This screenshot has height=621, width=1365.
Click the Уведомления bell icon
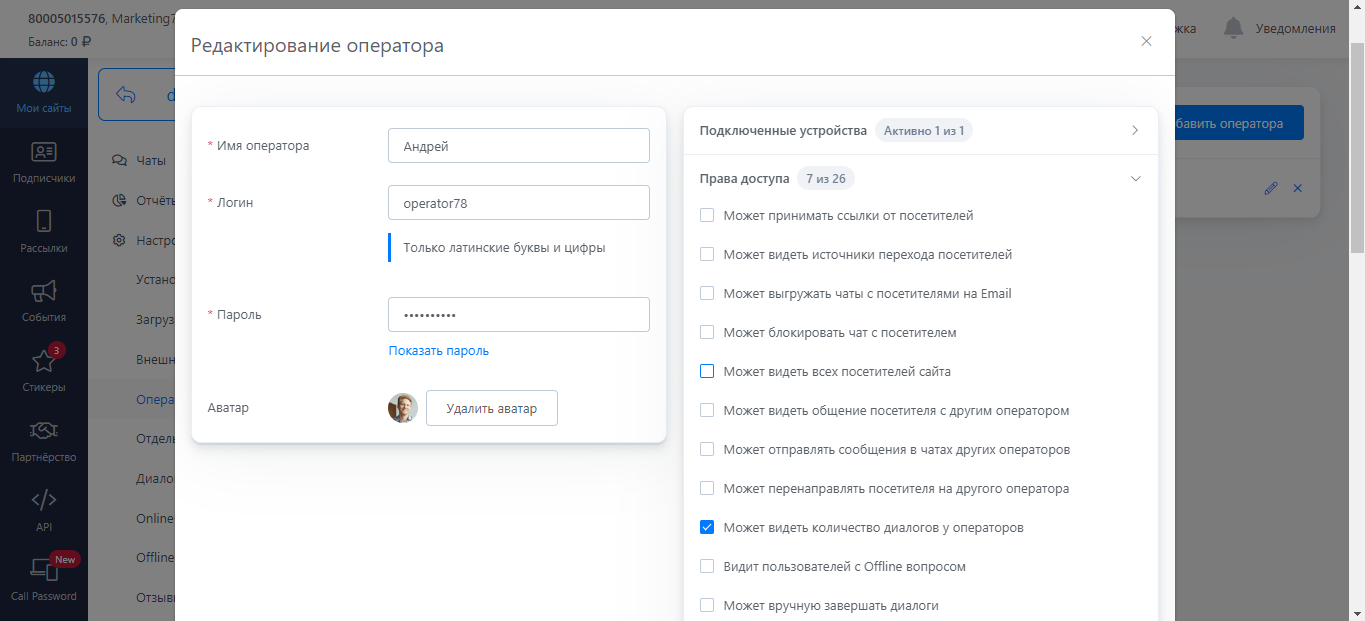tap(1234, 28)
